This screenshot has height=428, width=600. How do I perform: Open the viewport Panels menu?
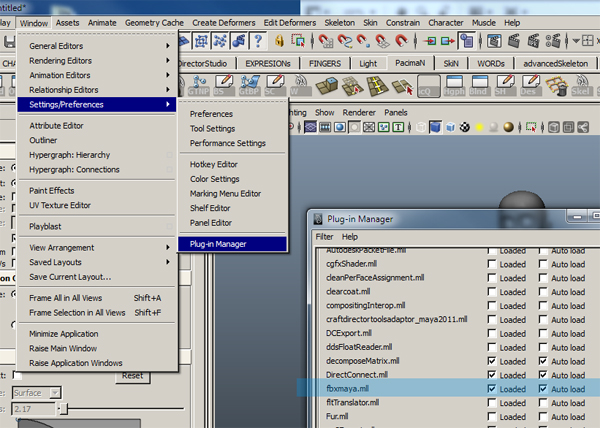[396, 112]
